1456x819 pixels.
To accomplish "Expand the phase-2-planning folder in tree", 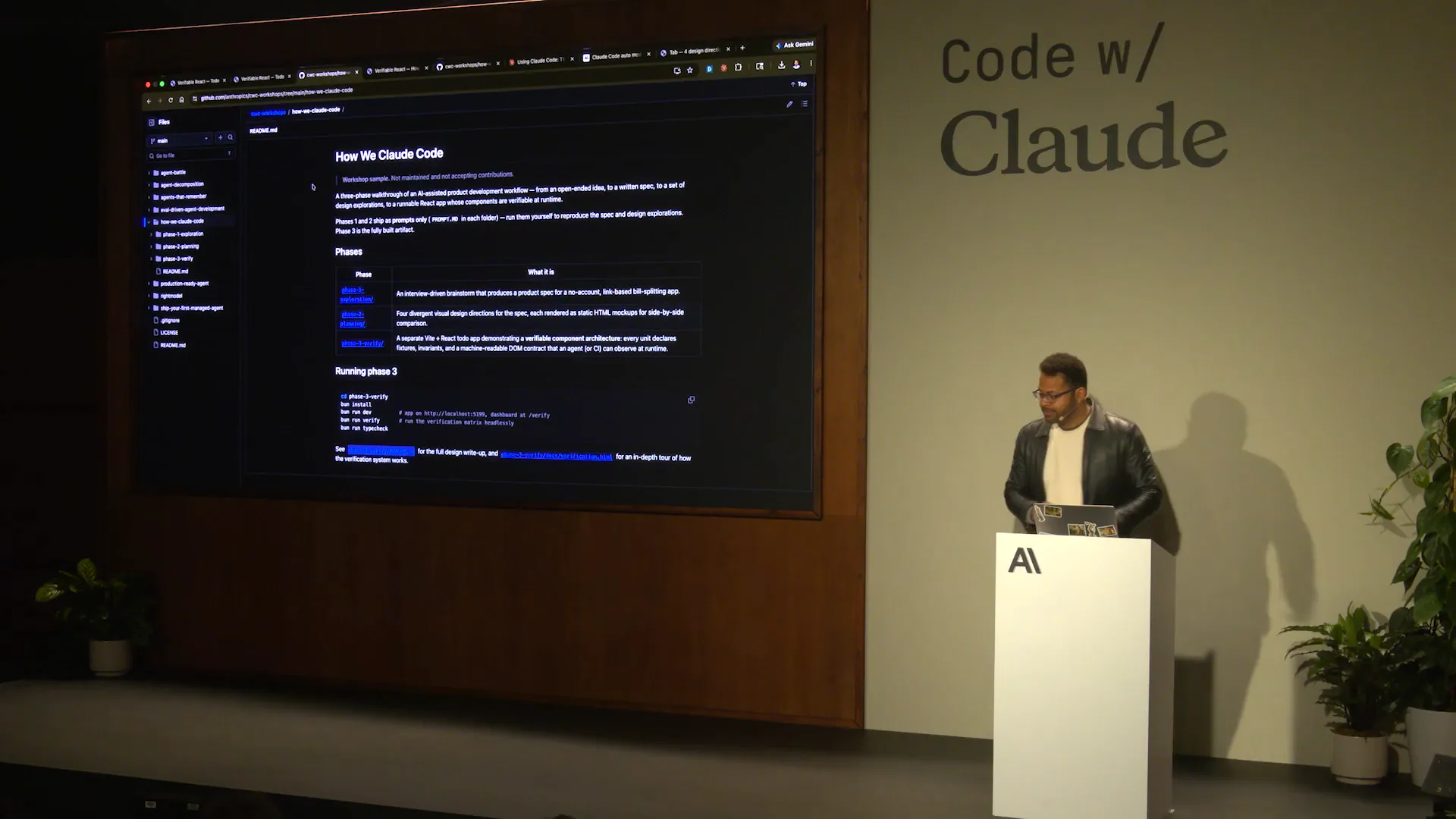I will click(152, 246).
